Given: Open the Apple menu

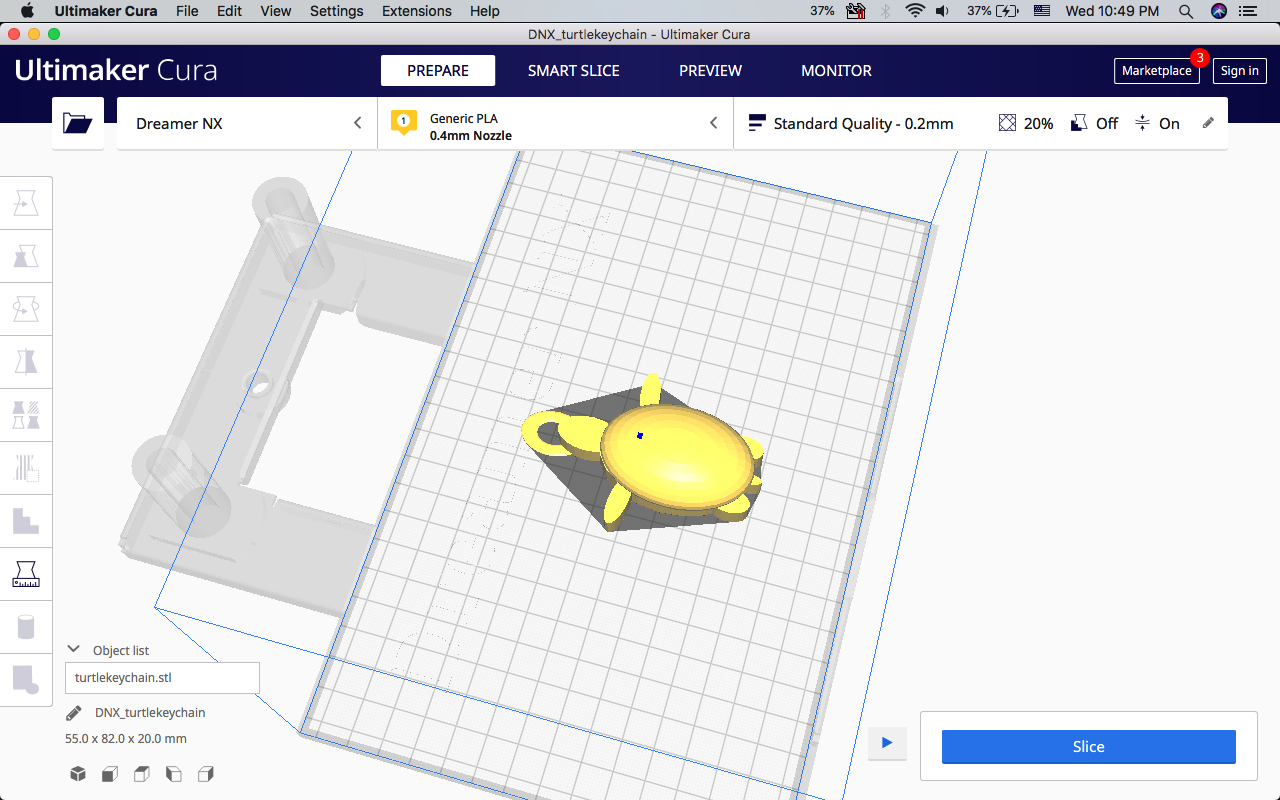Looking at the screenshot, I should [x=27, y=11].
